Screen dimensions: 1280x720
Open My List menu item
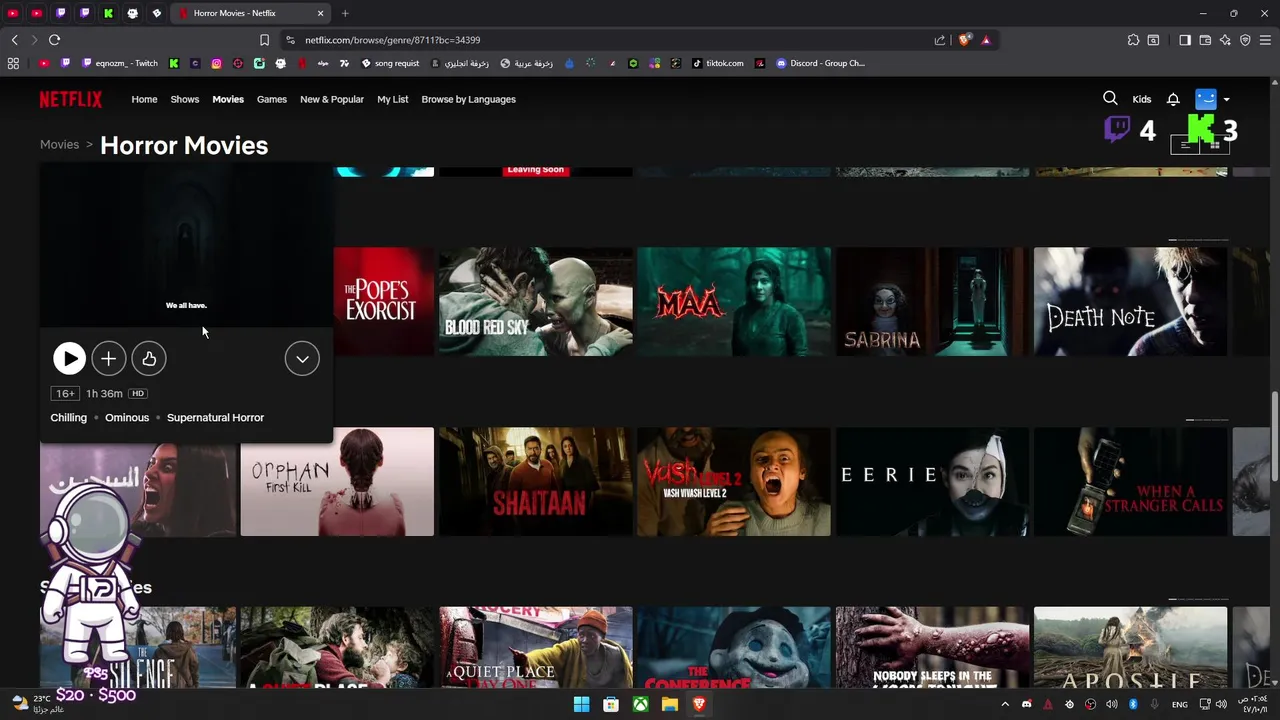coord(392,99)
